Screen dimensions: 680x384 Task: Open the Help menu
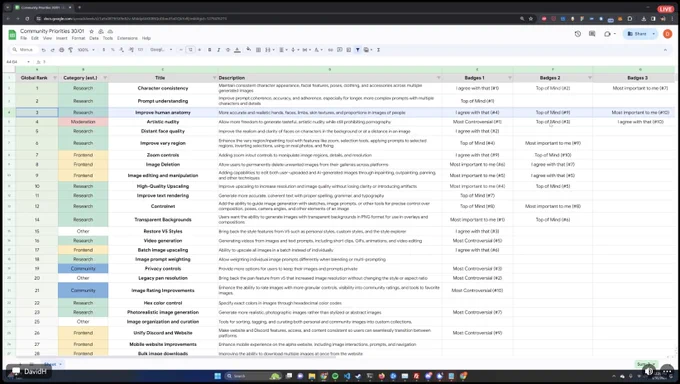[147, 38]
